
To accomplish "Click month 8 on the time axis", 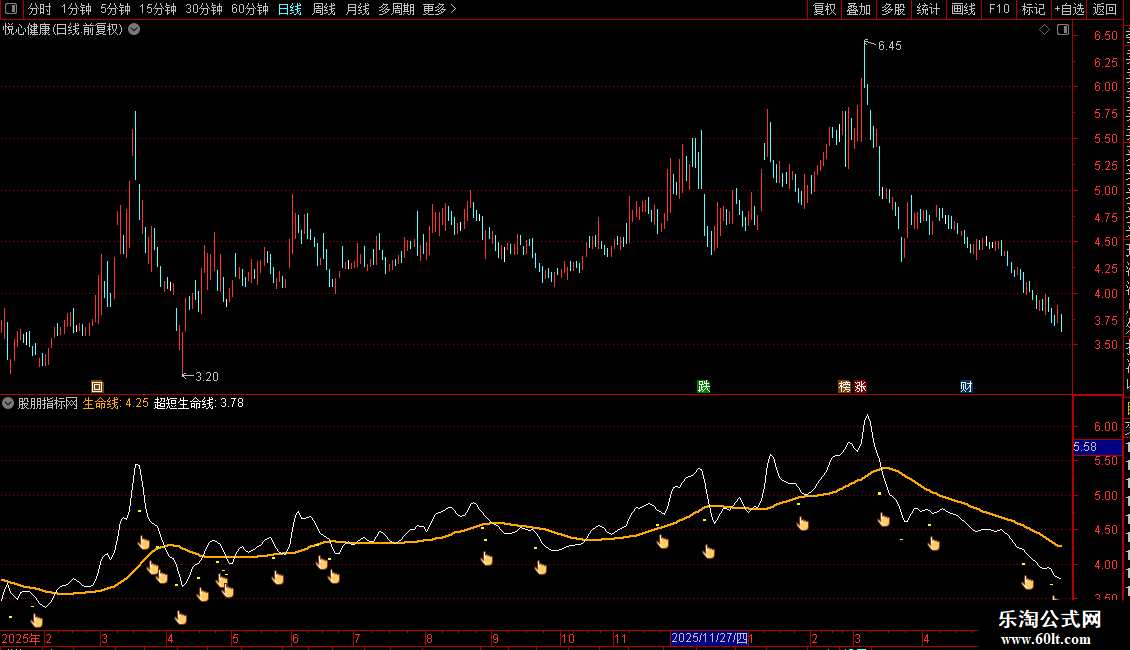I will coord(429,638).
